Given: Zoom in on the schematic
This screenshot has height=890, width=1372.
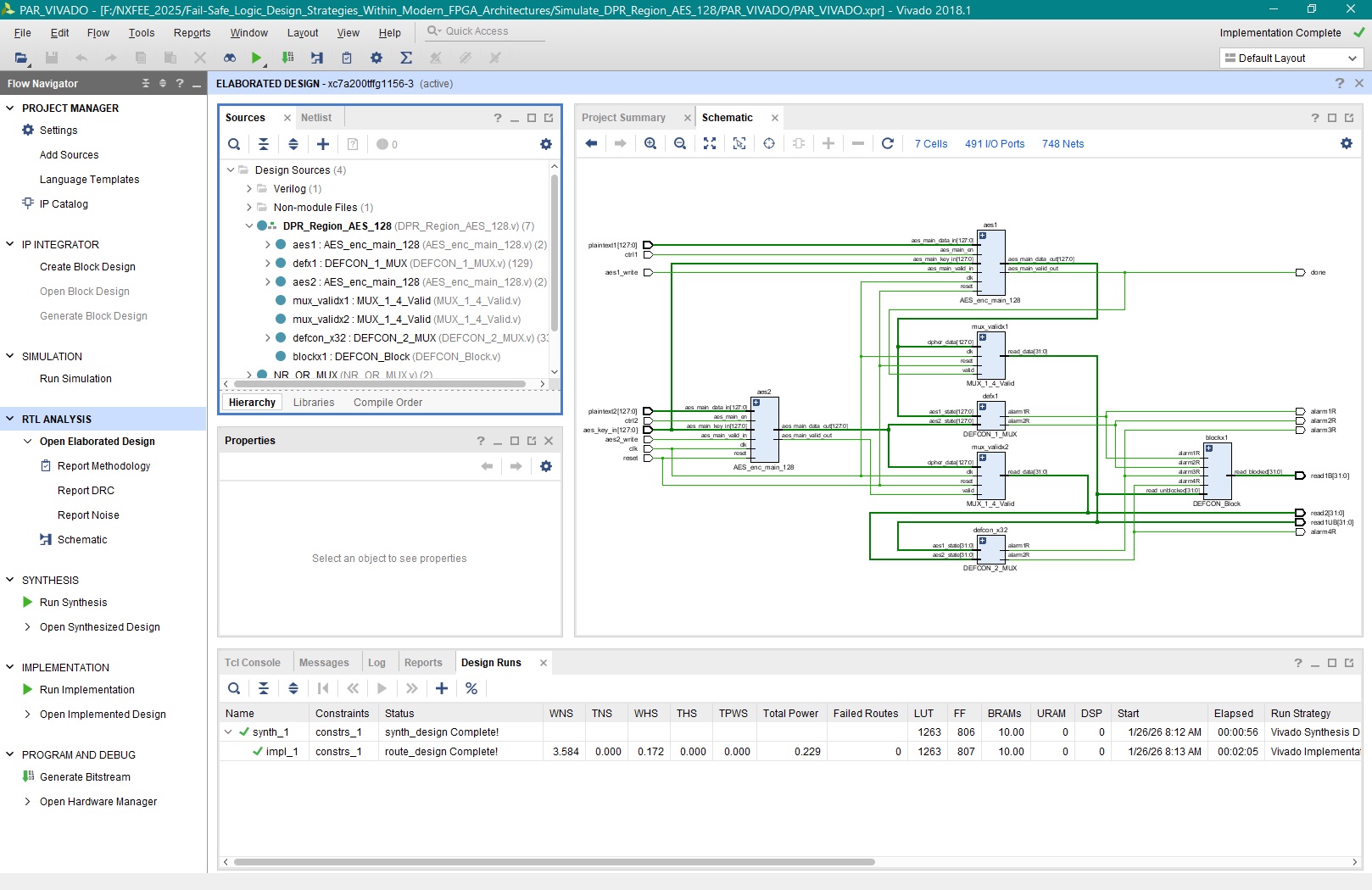Looking at the screenshot, I should pyautogui.click(x=650, y=144).
